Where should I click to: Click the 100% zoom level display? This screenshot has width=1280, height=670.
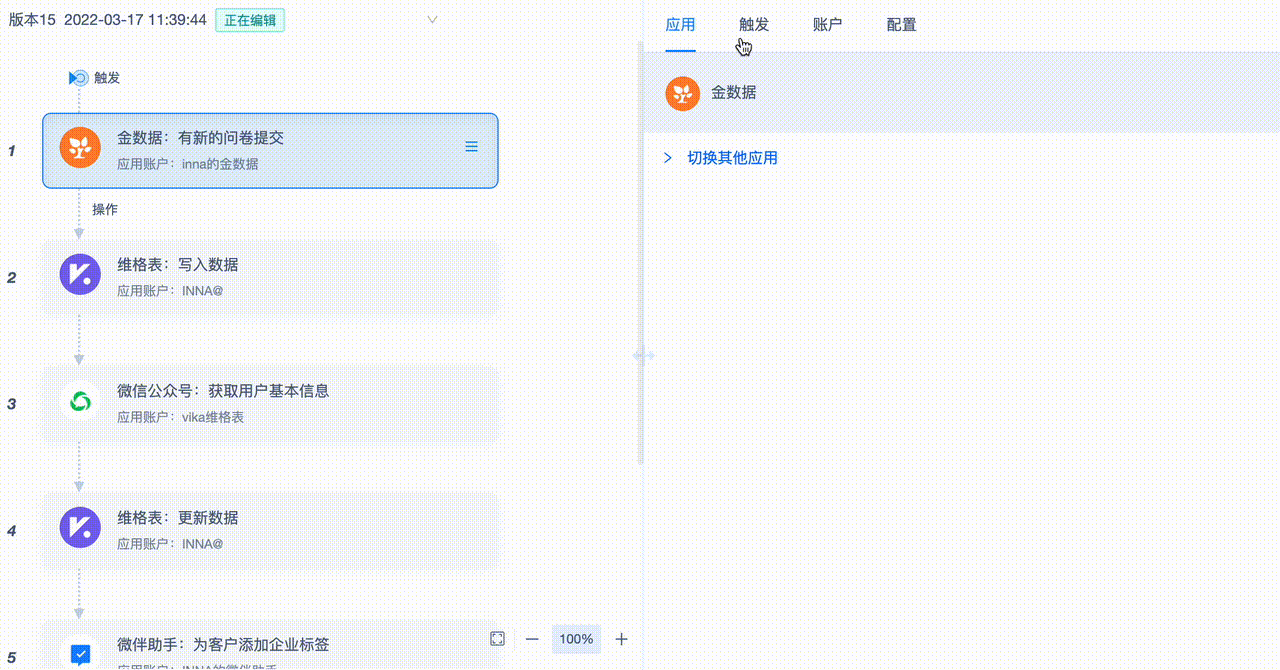pyautogui.click(x=576, y=638)
